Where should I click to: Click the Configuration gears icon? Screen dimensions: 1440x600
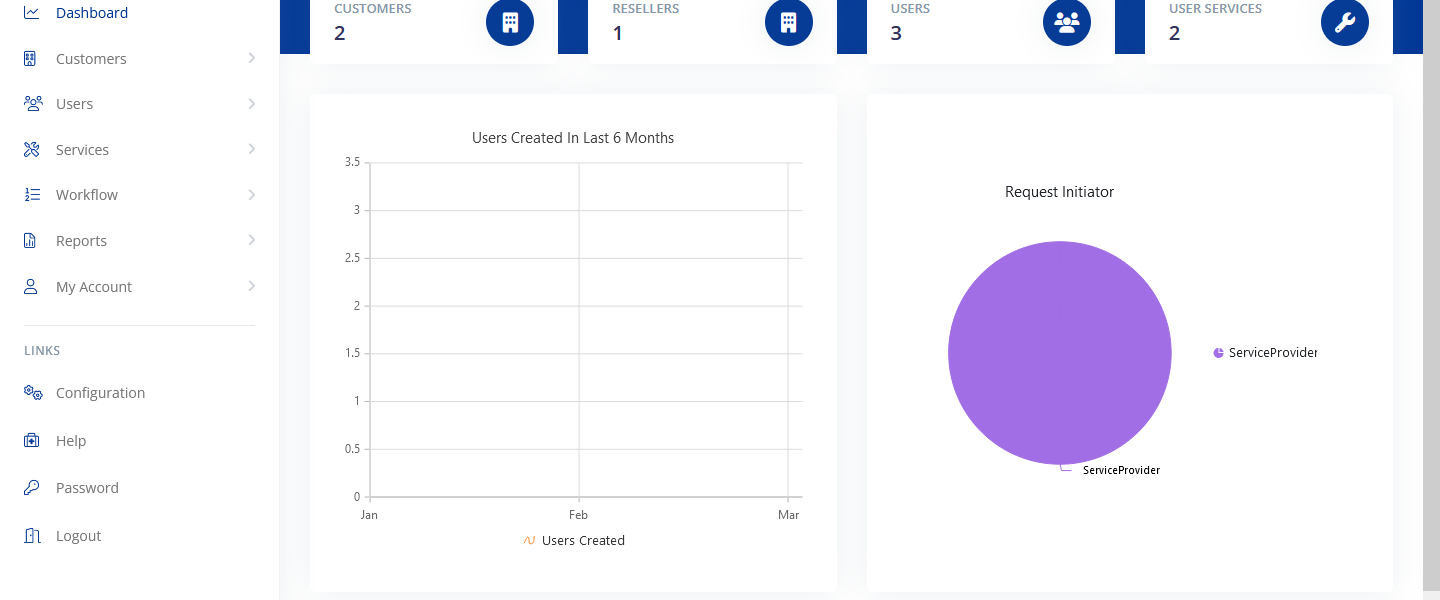coord(32,393)
